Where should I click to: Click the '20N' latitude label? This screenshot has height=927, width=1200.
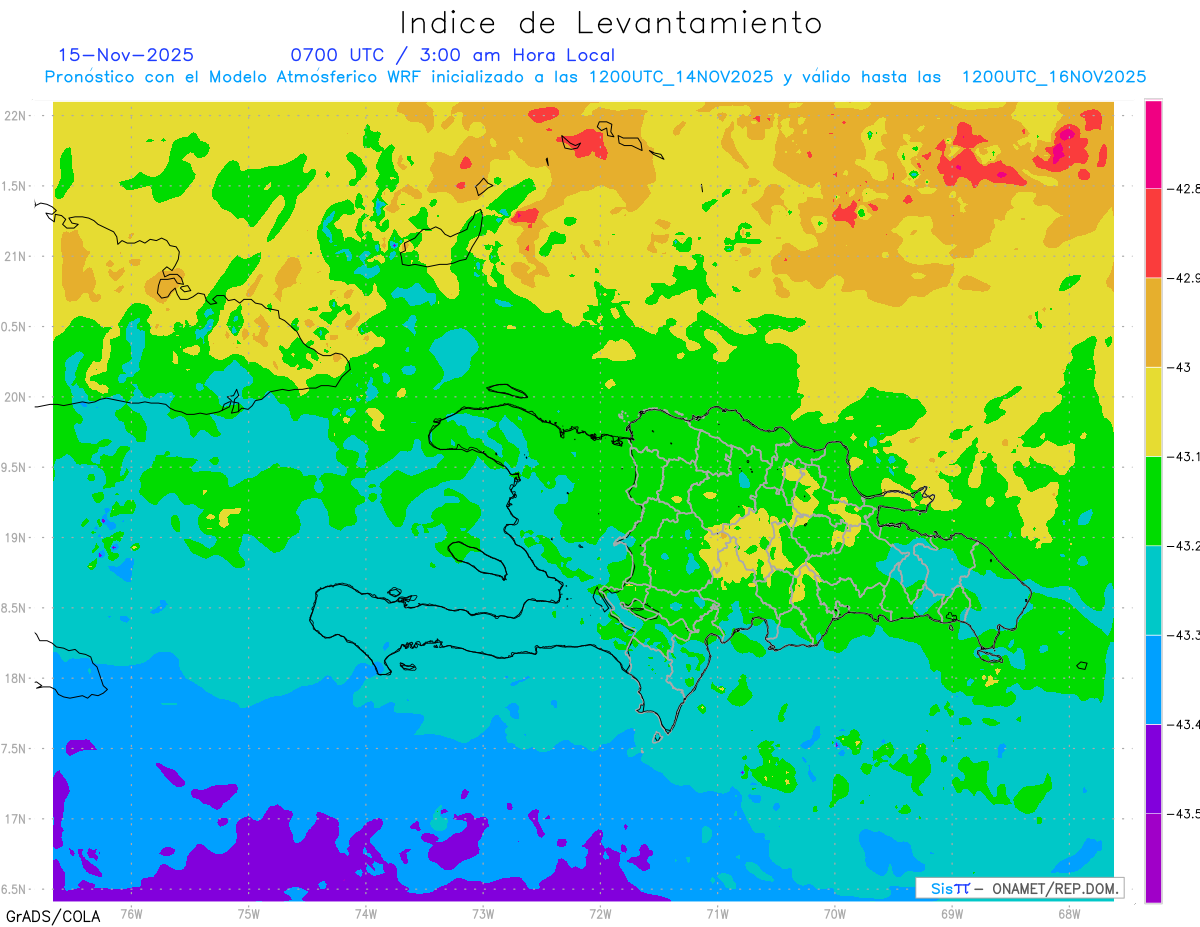tap(17, 397)
